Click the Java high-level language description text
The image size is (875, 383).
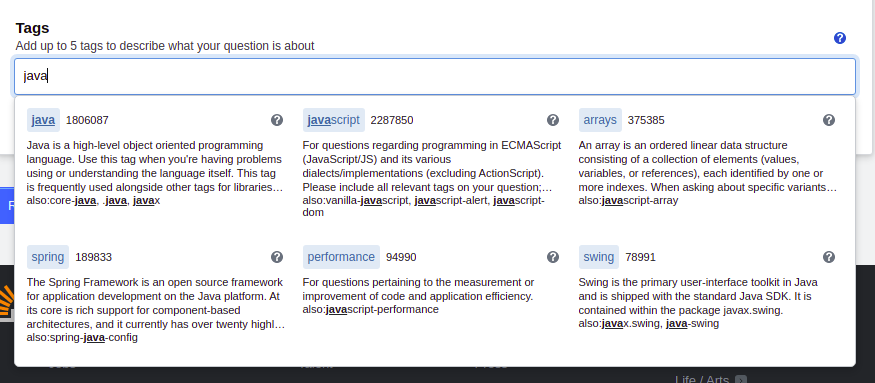155,166
